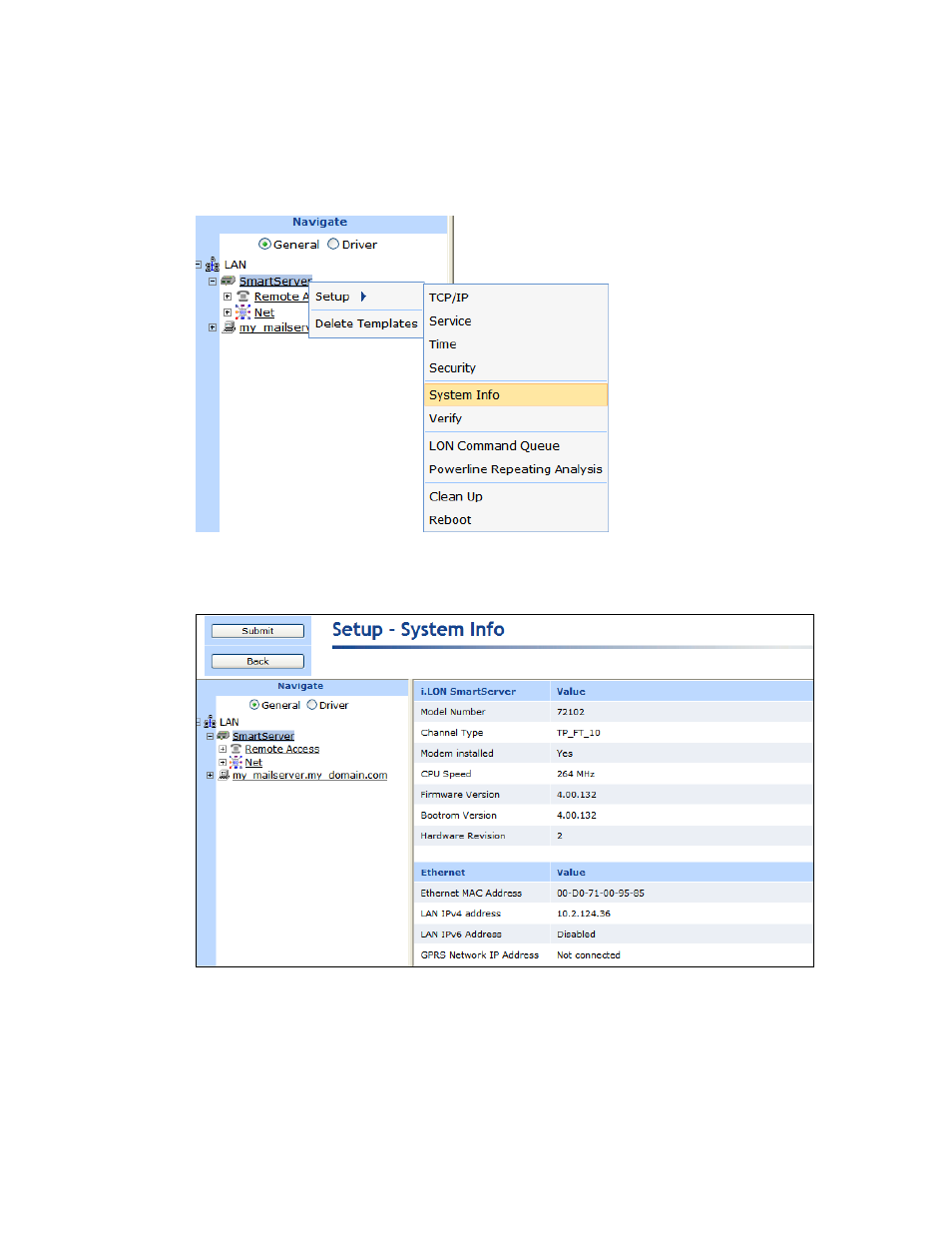The height and width of the screenshot is (1233, 952).
Task: Expand the Remote Access node on the System Info page
Action: coord(223,749)
